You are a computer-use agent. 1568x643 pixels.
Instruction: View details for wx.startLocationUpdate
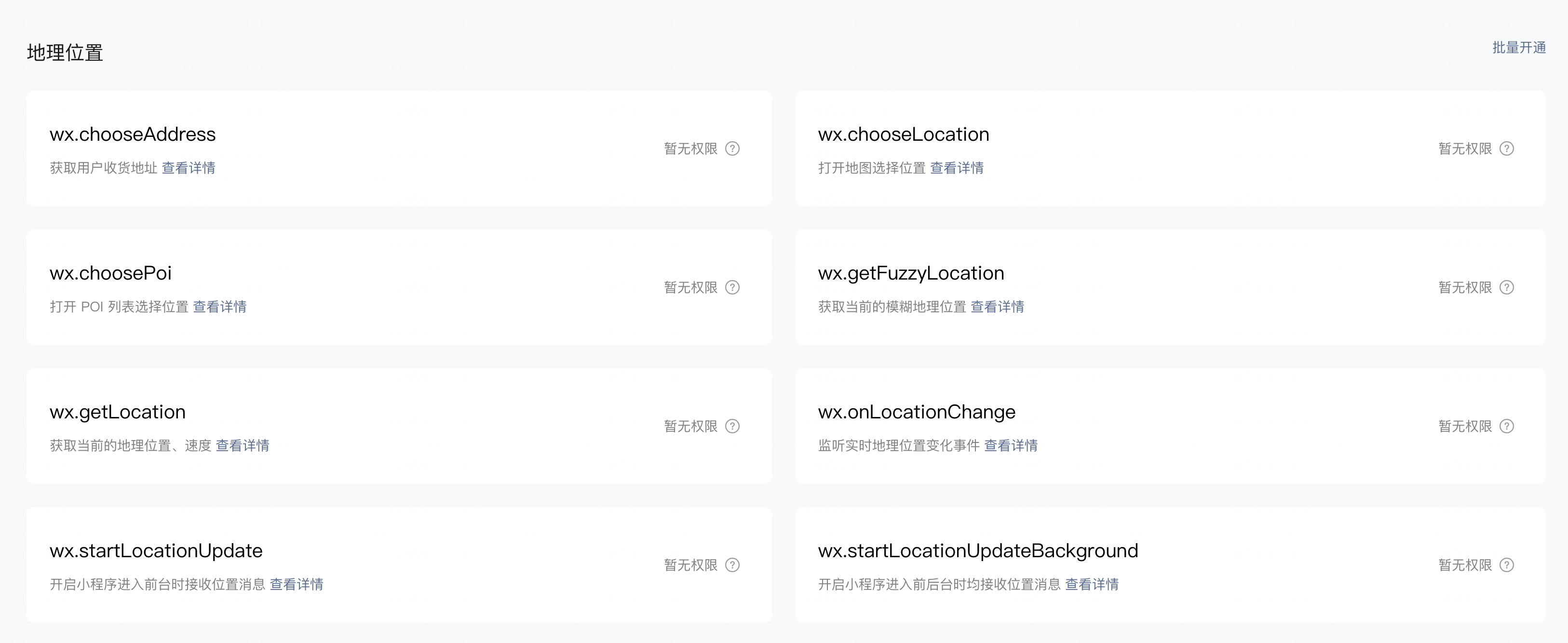[297, 585]
